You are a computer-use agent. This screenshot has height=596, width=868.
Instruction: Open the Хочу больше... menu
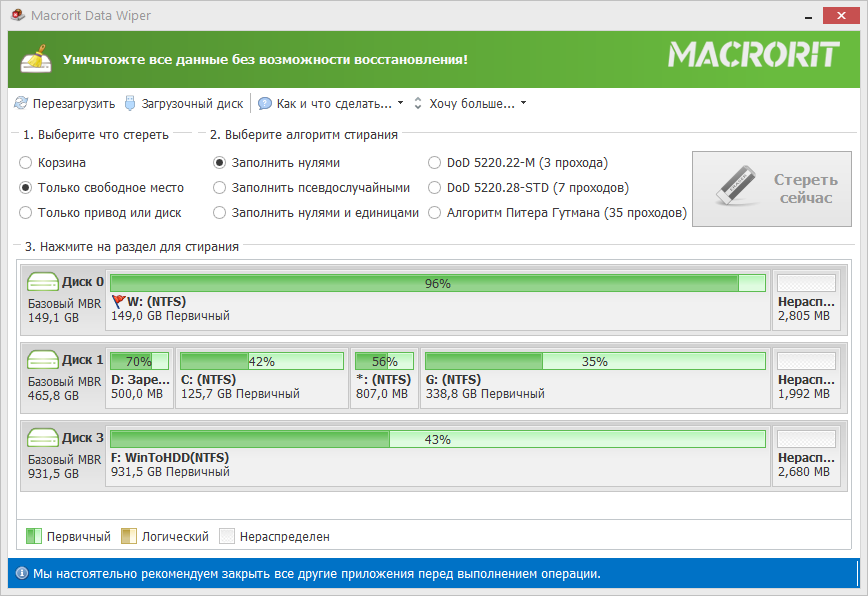(472, 103)
